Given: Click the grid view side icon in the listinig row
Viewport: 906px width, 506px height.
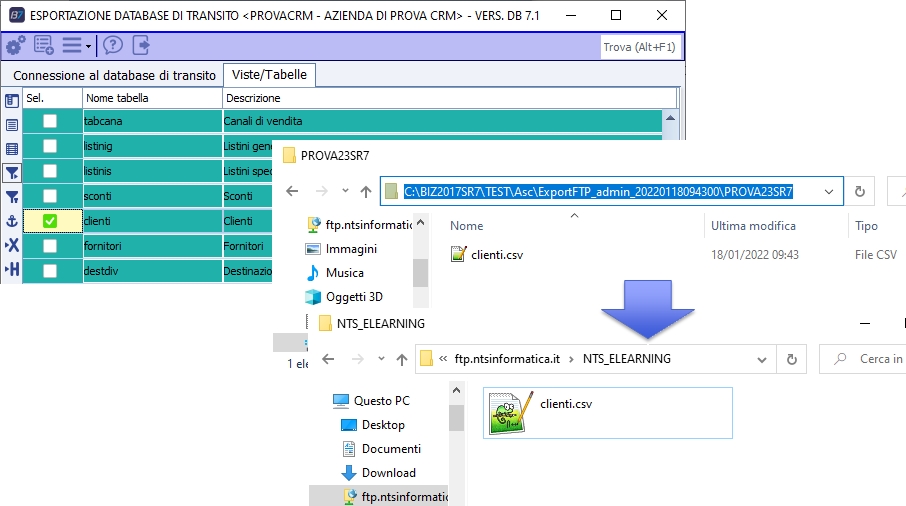Looking at the screenshot, I should [x=12, y=149].
